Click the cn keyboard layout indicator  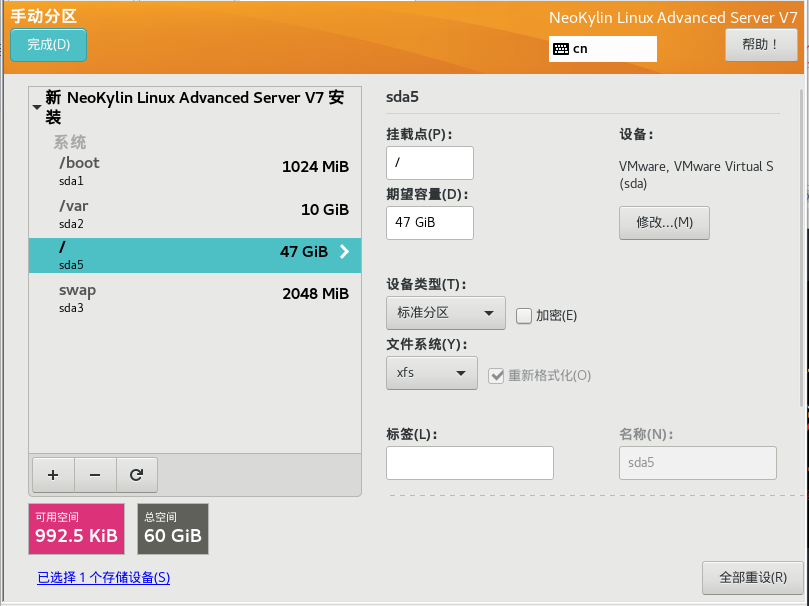point(603,49)
